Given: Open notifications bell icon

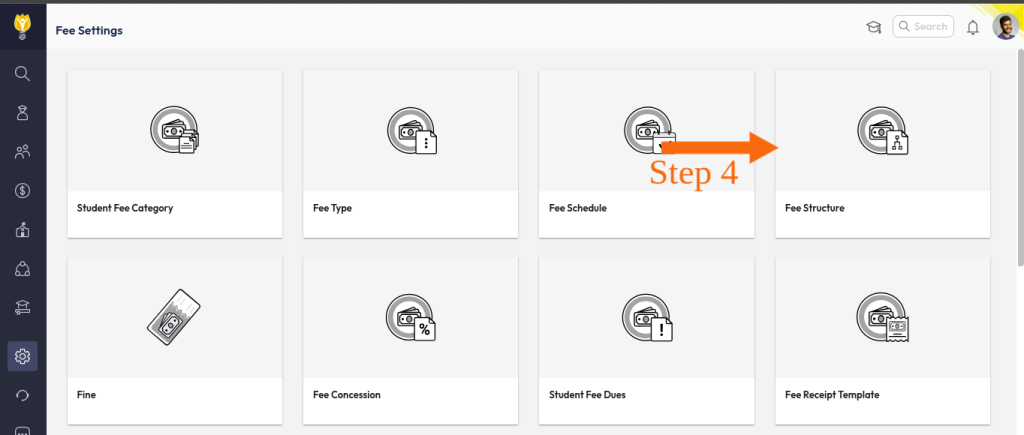Looking at the screenshot, I should [972, 28].
